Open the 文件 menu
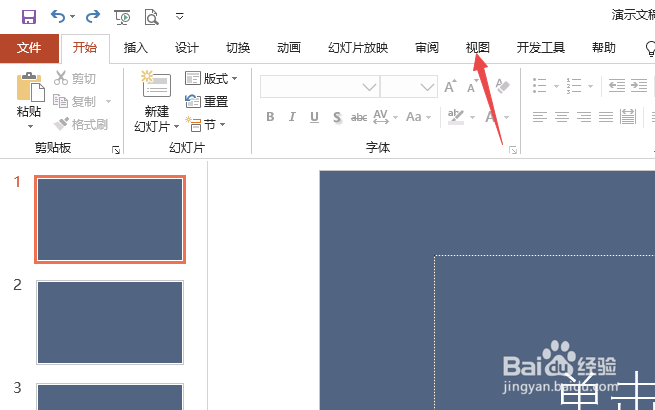 pyautogui.click(x=29, y=48)
